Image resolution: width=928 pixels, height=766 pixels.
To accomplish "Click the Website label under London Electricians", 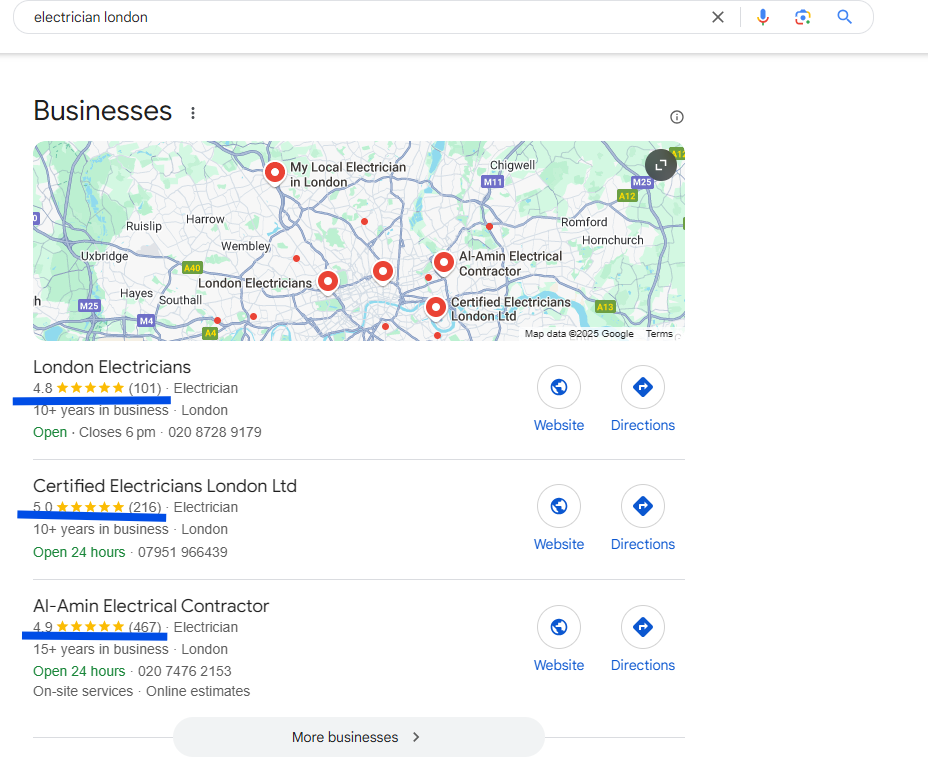I will (559, 425).
